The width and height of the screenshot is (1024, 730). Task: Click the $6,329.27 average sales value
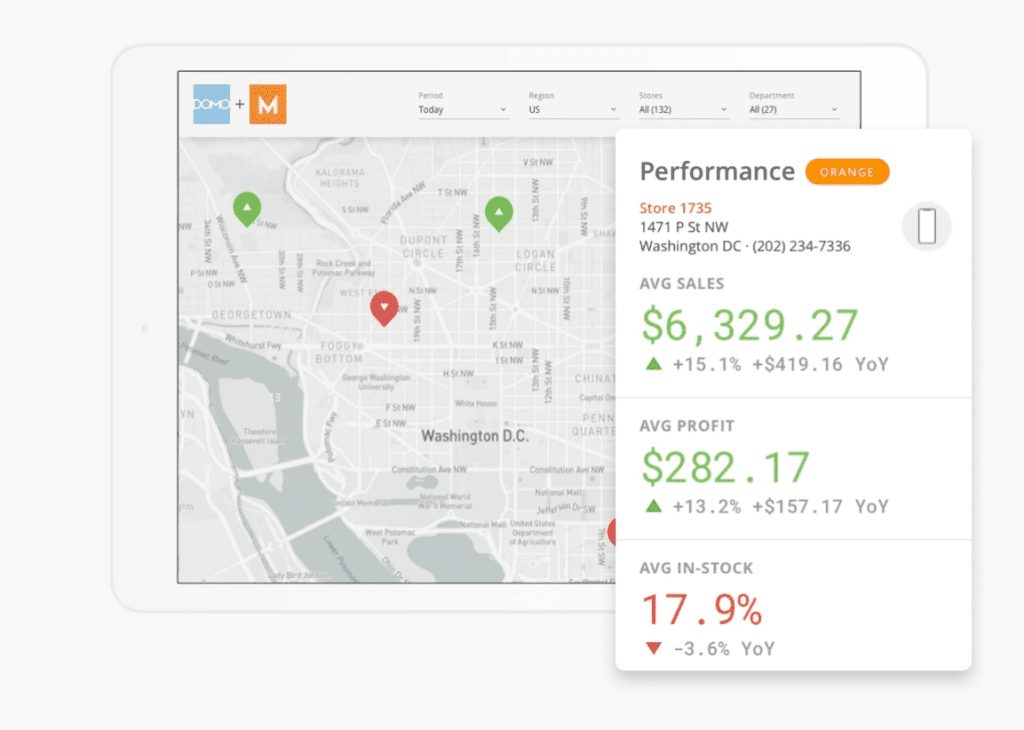(749, 326)
